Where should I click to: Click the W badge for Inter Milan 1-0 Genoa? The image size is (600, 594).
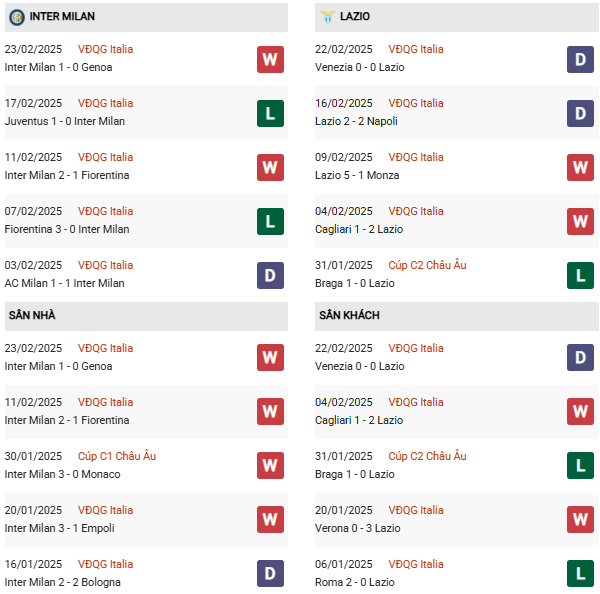coord(270,59)
